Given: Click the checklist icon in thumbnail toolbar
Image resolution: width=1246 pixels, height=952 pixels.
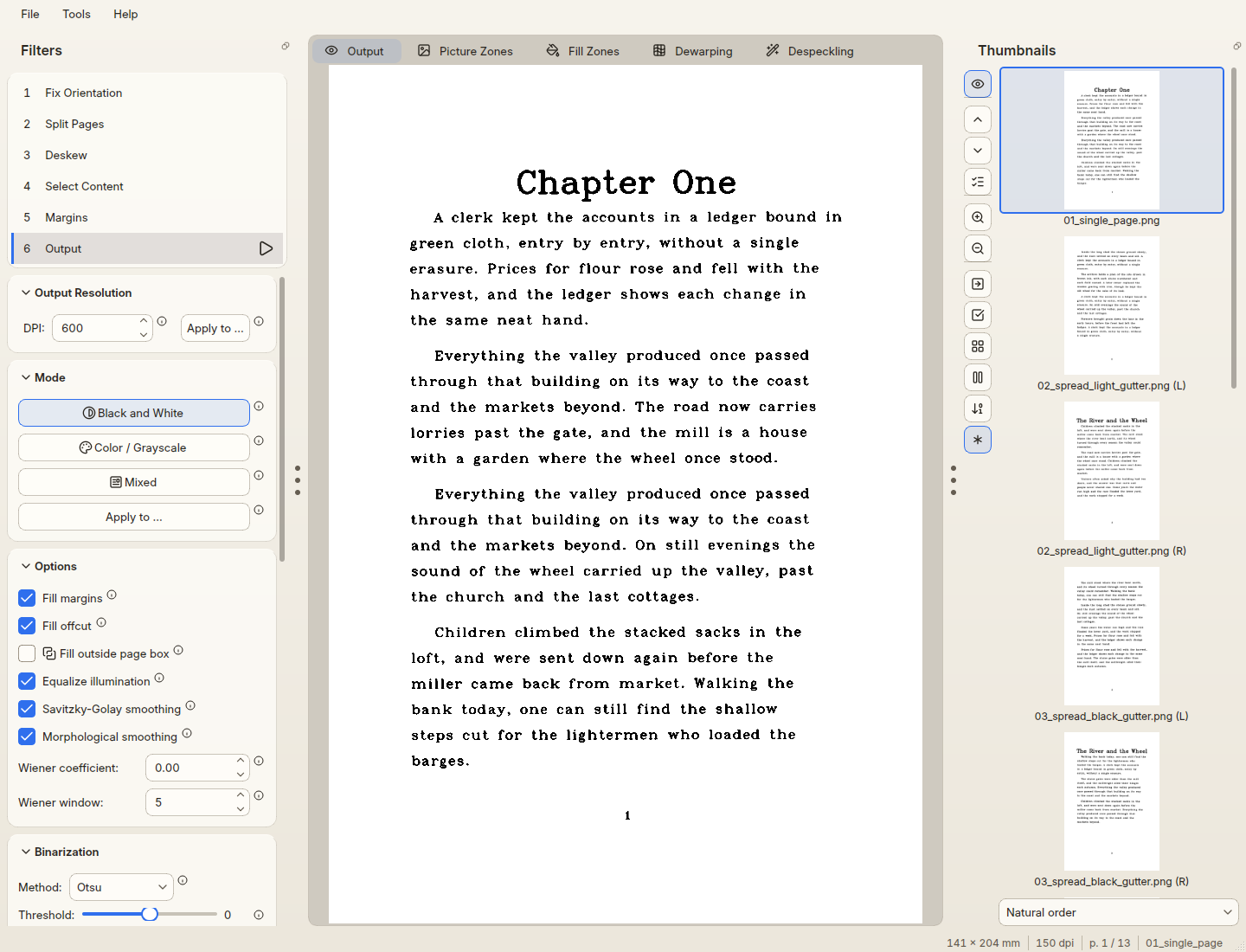Looking at the screenshot, I should pos(978,182).
